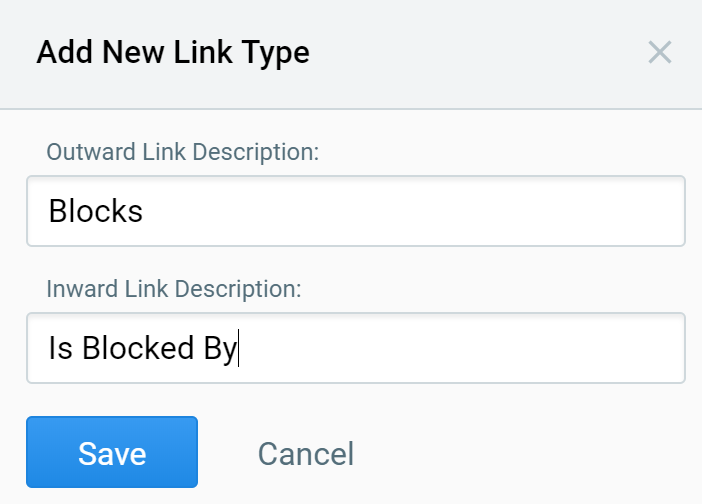Image resolution: width=702 pixels, height=504 pixels.
Task: Click the X icon in dialog header
Action: pos(659,52)
